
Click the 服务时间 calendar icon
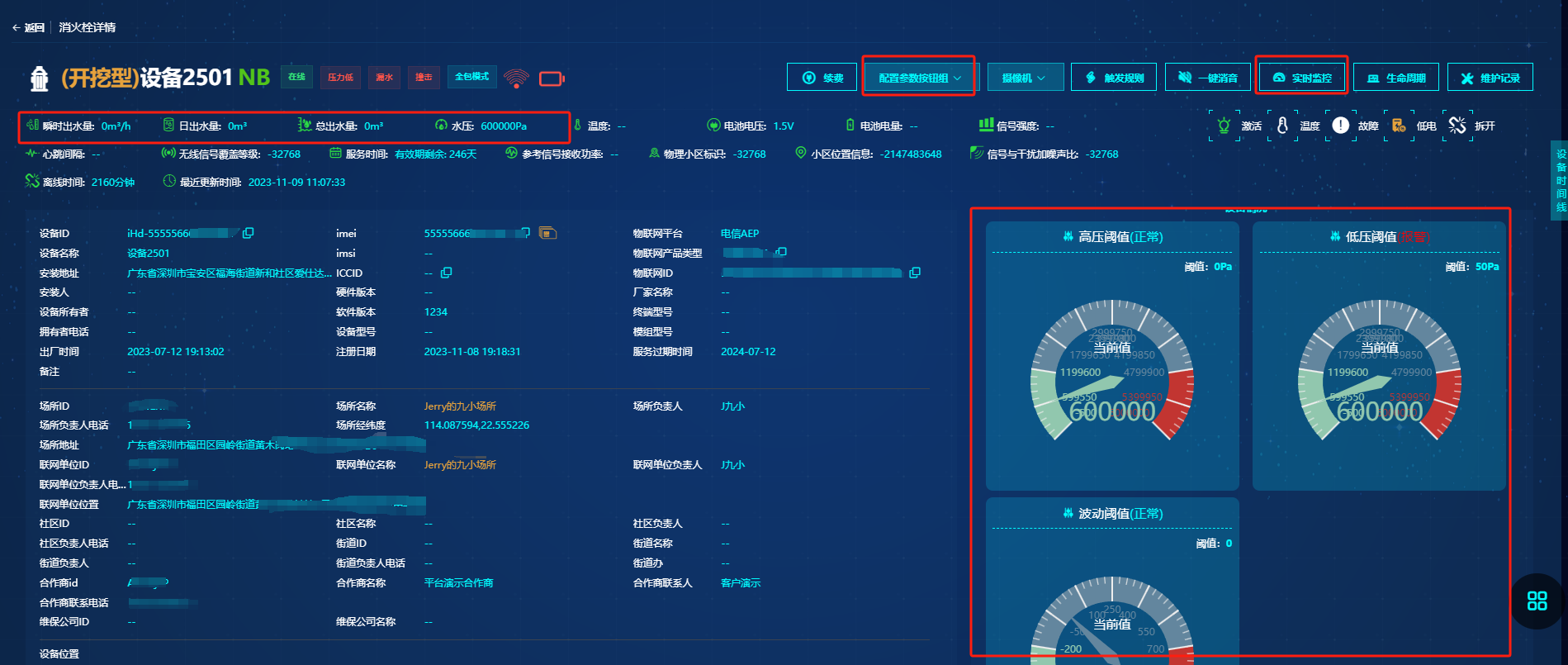[x=335, y=153]
